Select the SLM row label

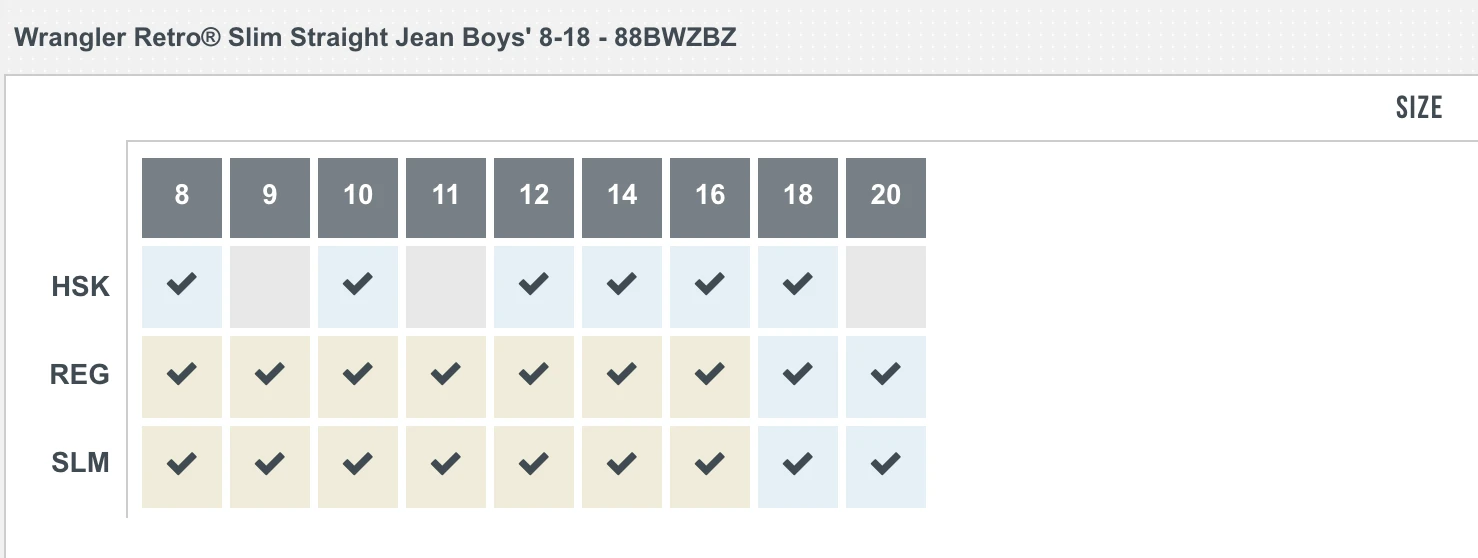tap(80, 465)
